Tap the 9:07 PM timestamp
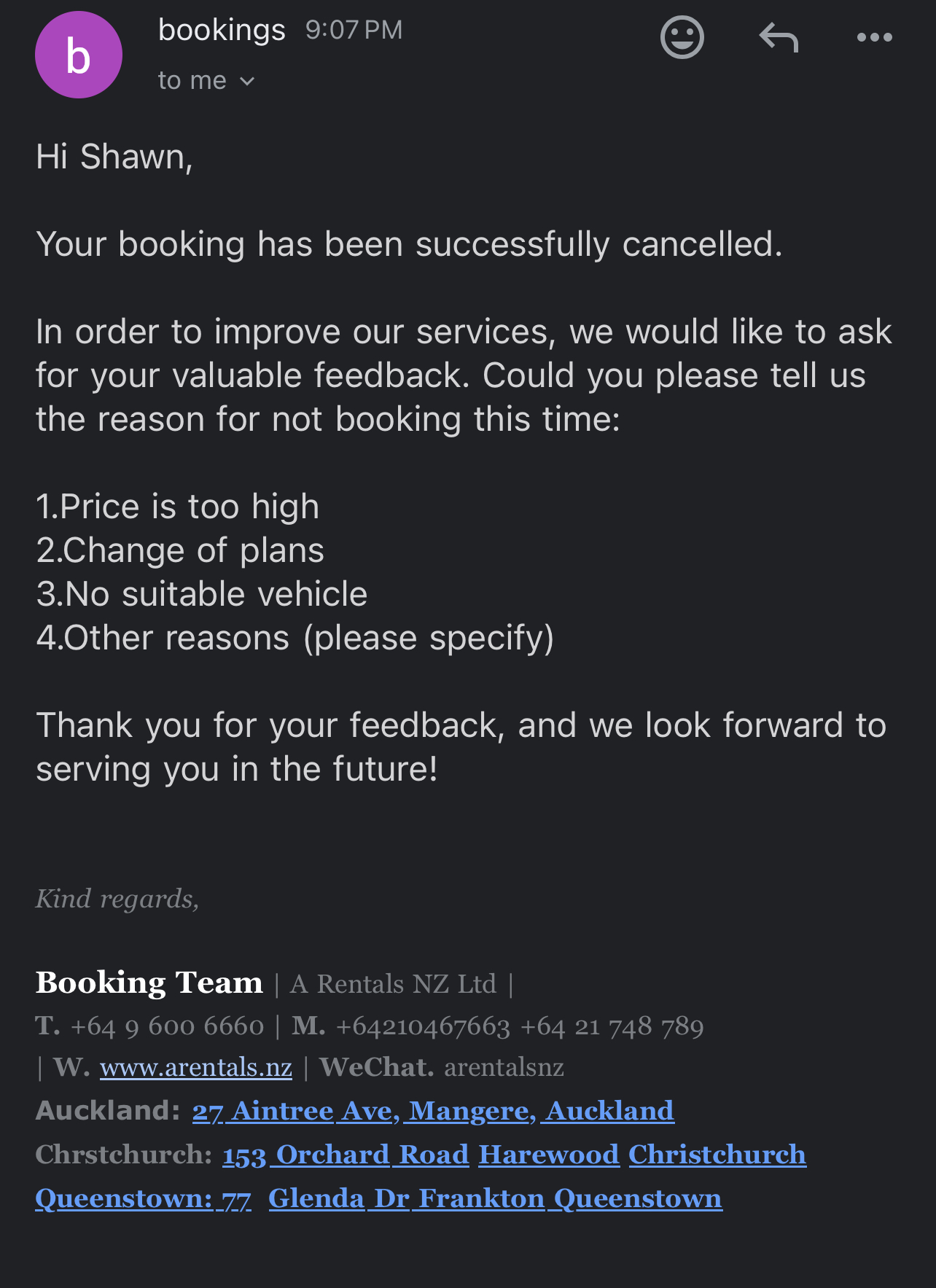 tap(354, 30)
